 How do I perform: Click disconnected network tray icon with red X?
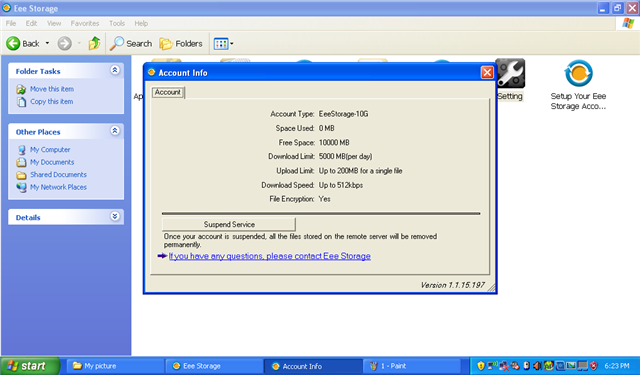click(x=504, y=366)
